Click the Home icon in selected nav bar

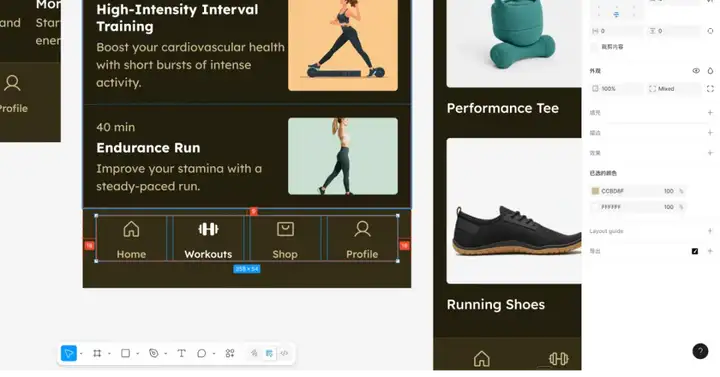131,229
